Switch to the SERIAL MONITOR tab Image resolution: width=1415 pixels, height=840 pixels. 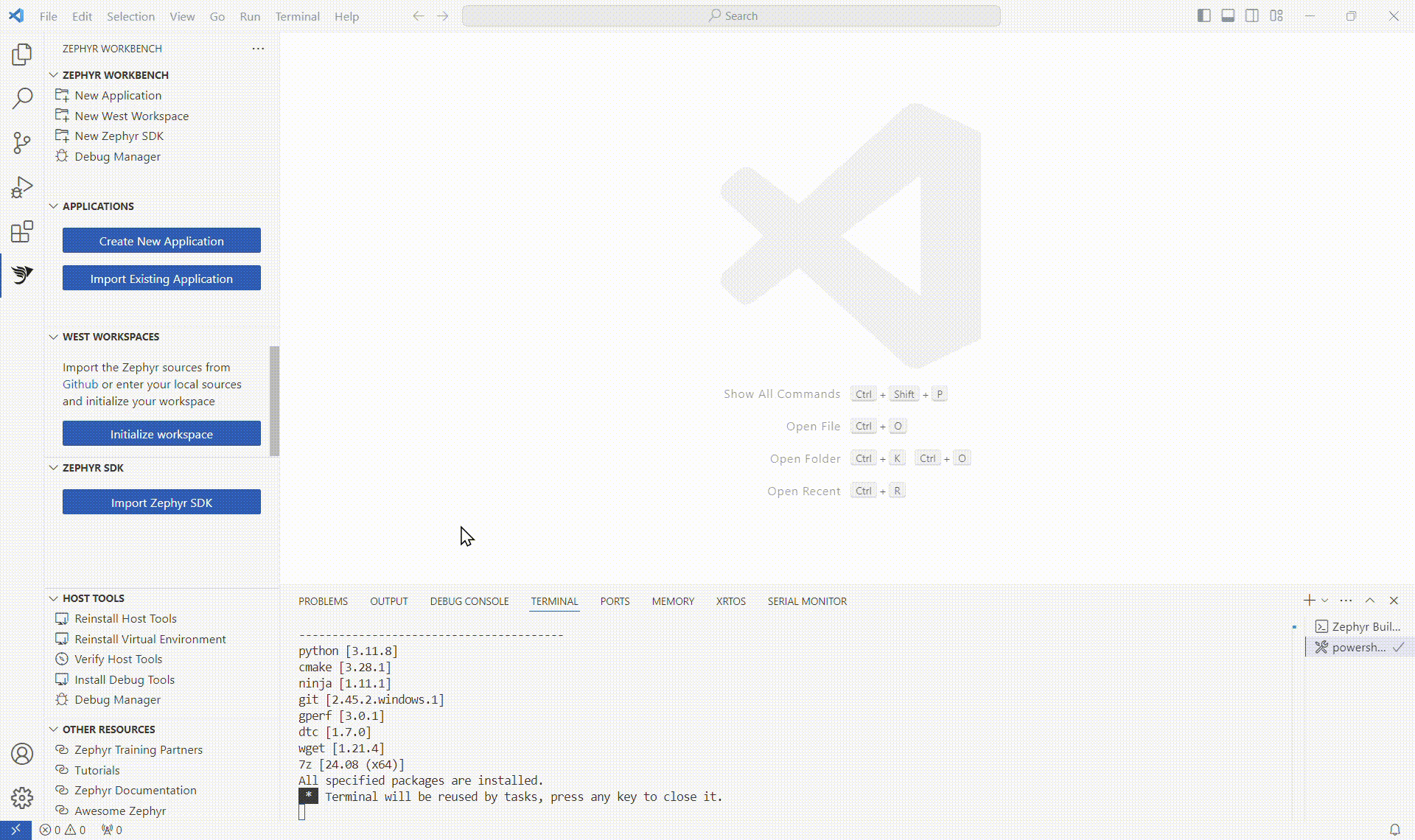(806, 601)
